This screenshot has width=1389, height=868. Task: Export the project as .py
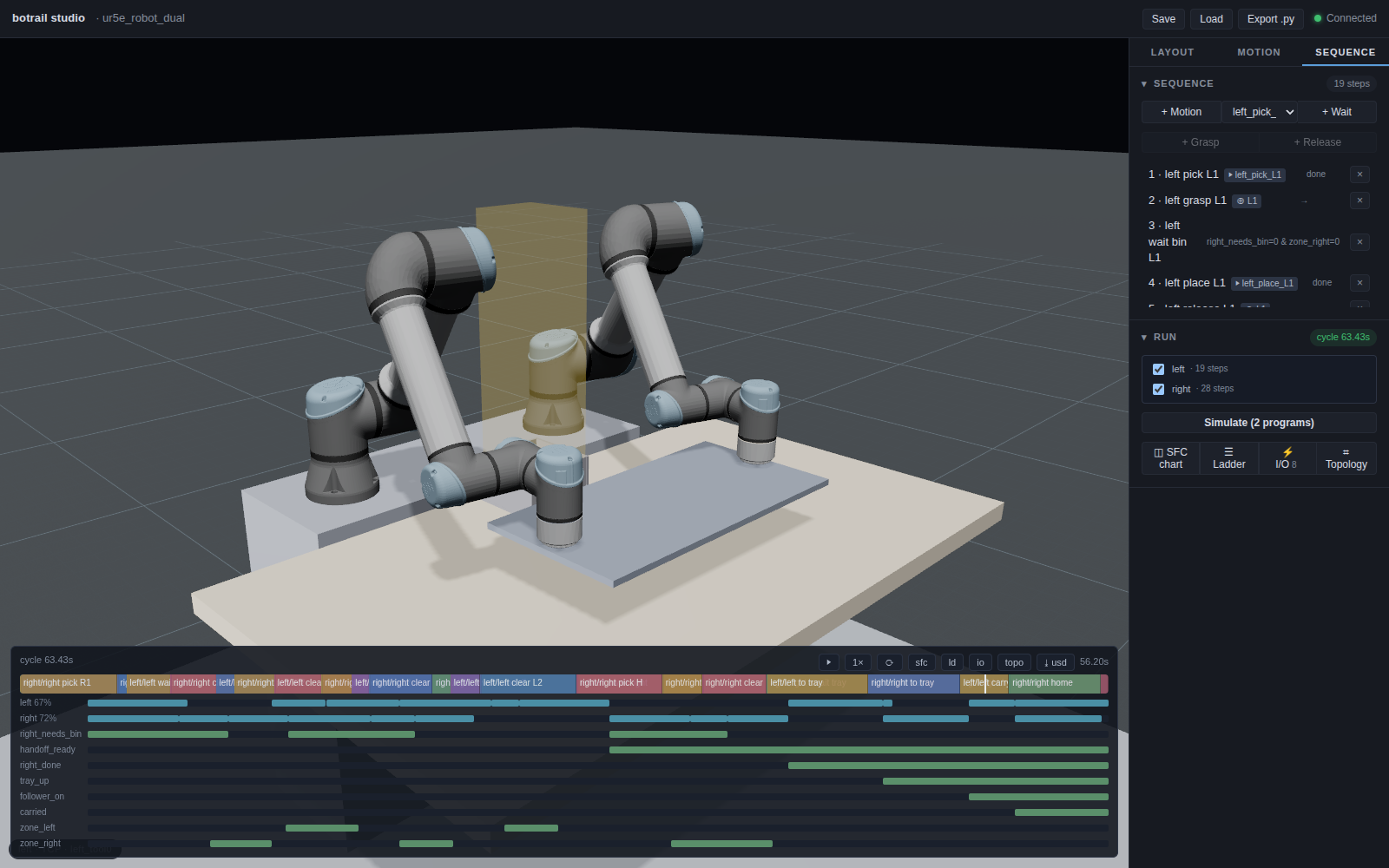pos(1270,19)
